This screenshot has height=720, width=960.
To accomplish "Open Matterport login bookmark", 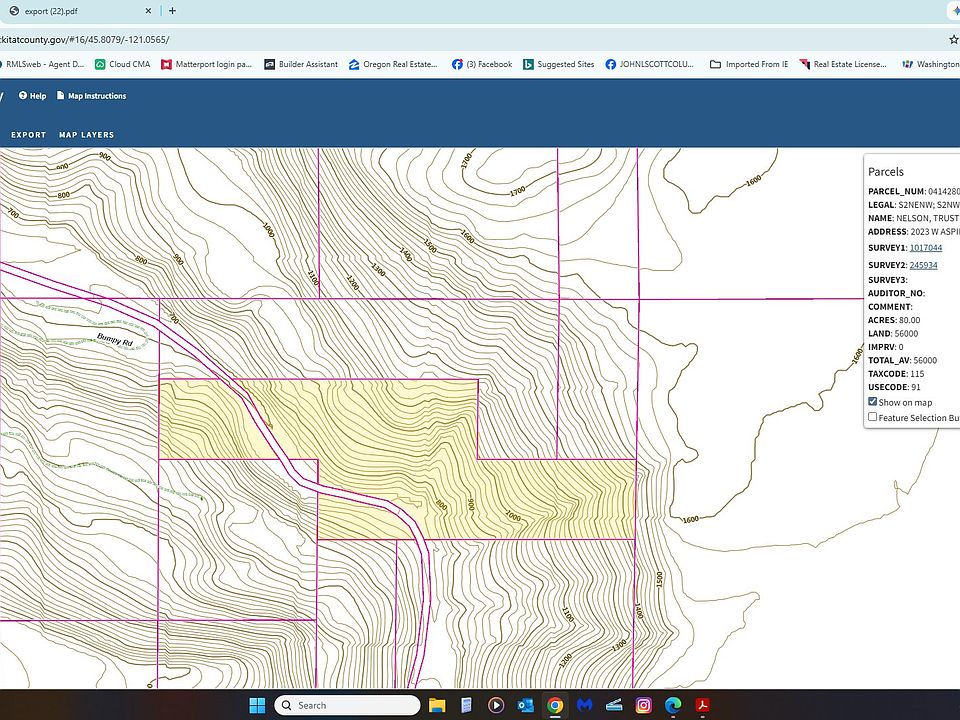I will coord(206,64).
